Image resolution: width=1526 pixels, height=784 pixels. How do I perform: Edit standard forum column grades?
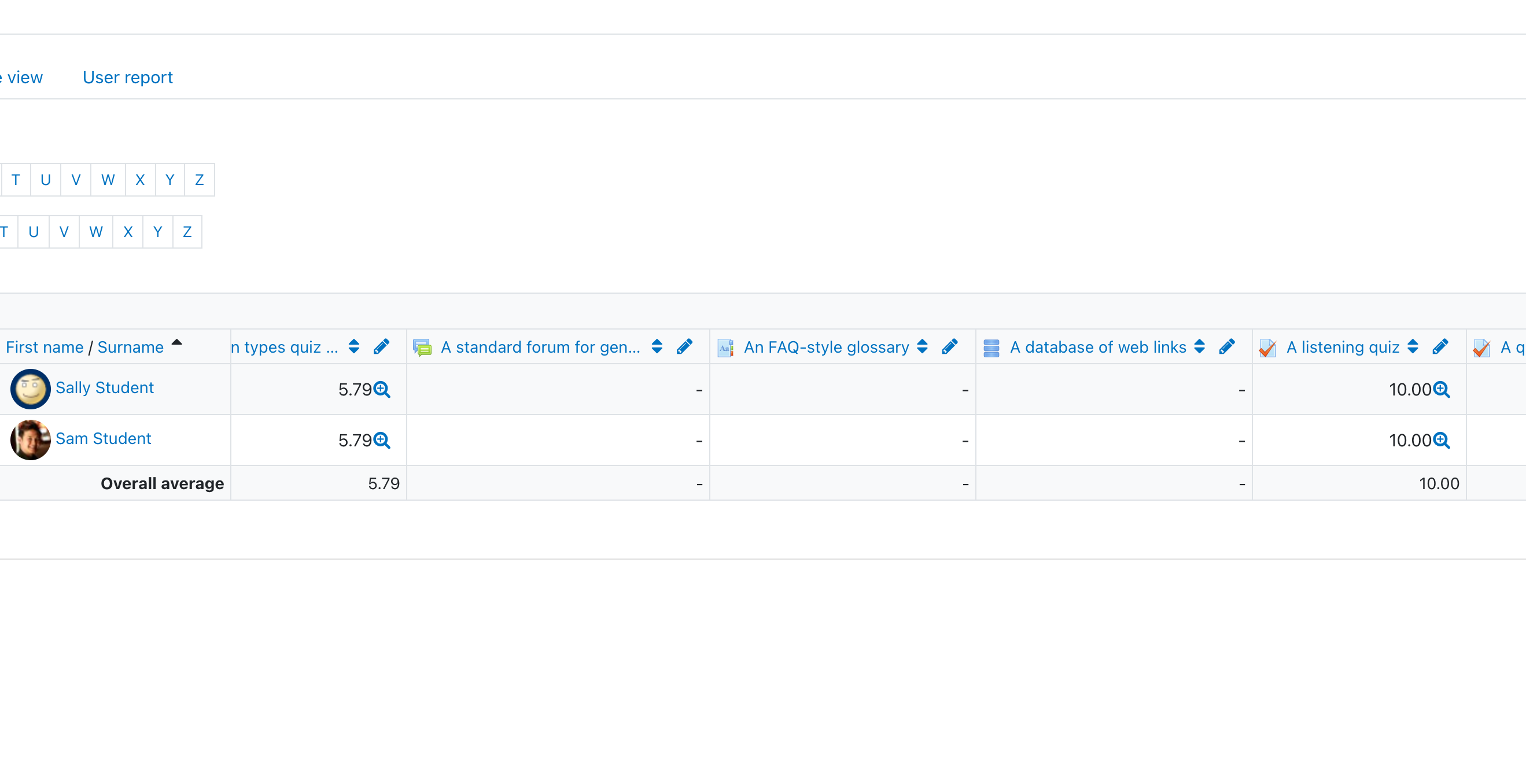pyautogui.click(x=684, y=346)
